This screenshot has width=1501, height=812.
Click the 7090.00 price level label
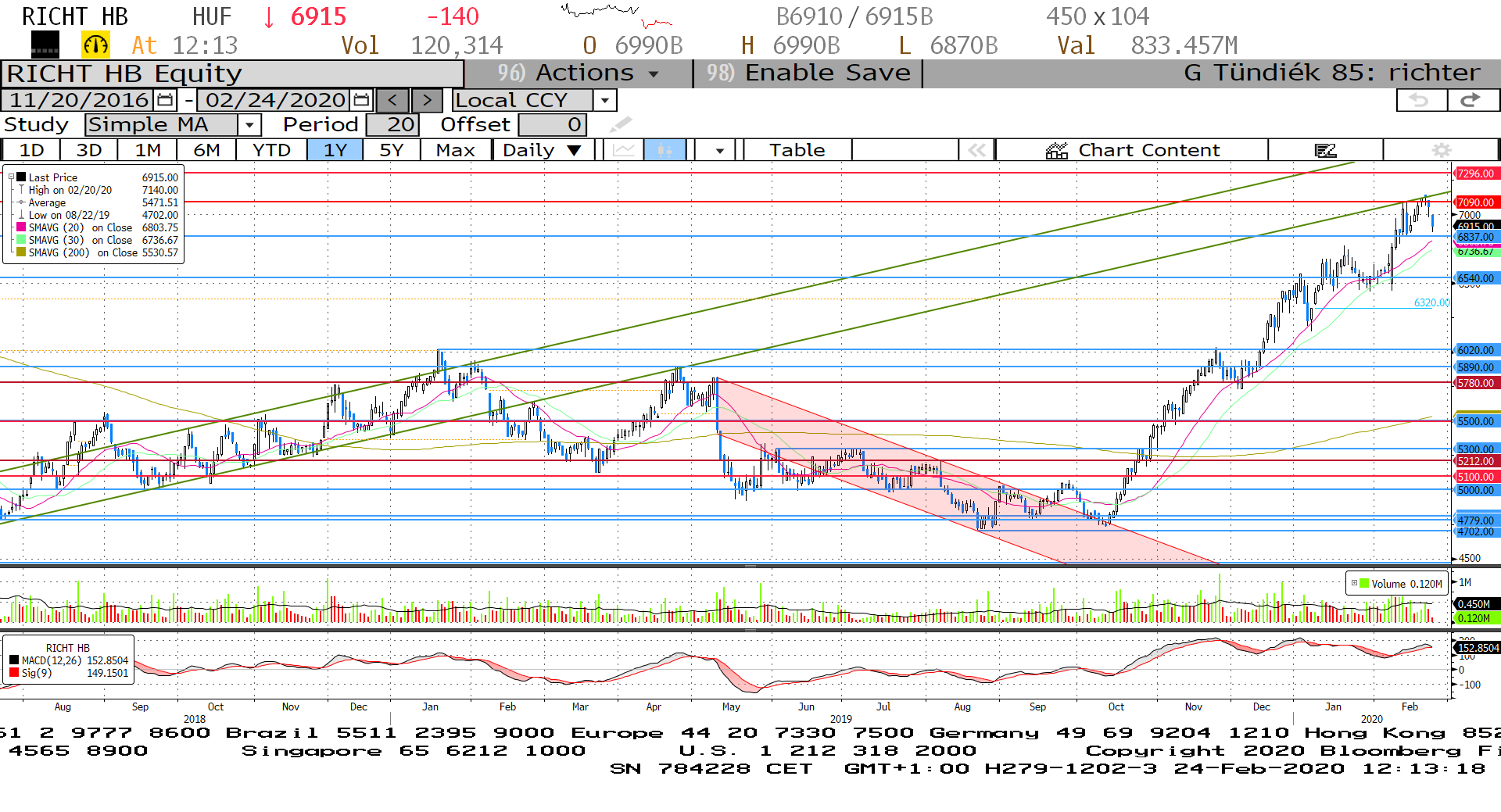(1476, 202)
